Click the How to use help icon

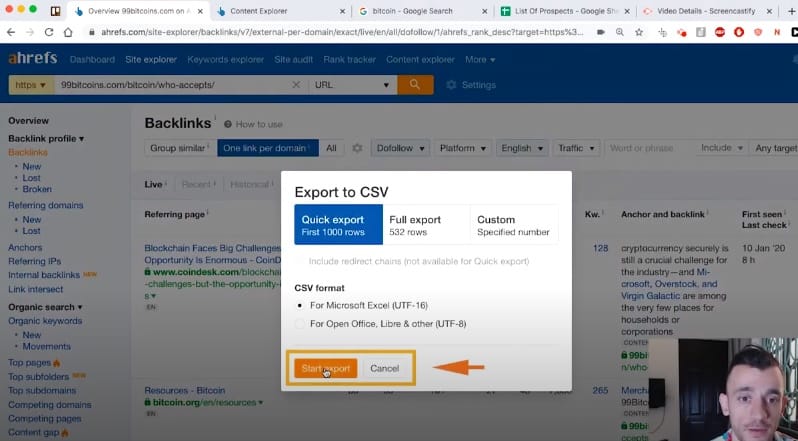[x=227, y=124]
